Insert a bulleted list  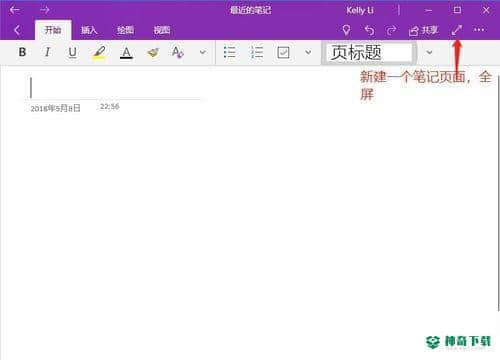point(230,52)
